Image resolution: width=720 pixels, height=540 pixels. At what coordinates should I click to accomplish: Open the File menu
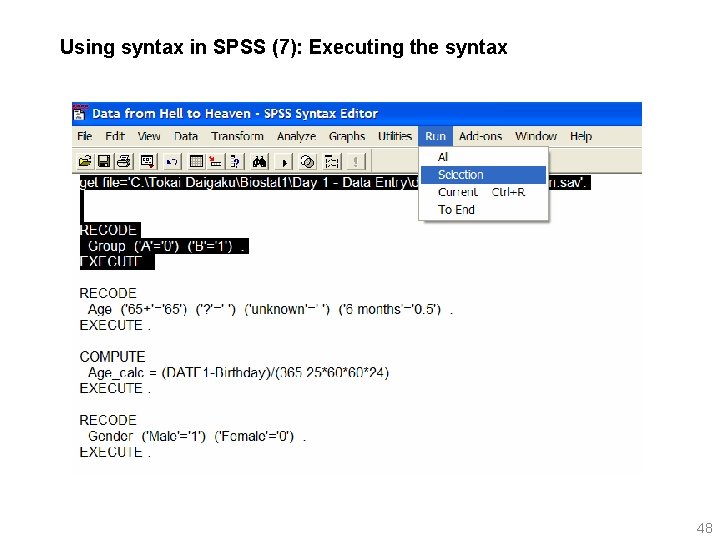84,136
